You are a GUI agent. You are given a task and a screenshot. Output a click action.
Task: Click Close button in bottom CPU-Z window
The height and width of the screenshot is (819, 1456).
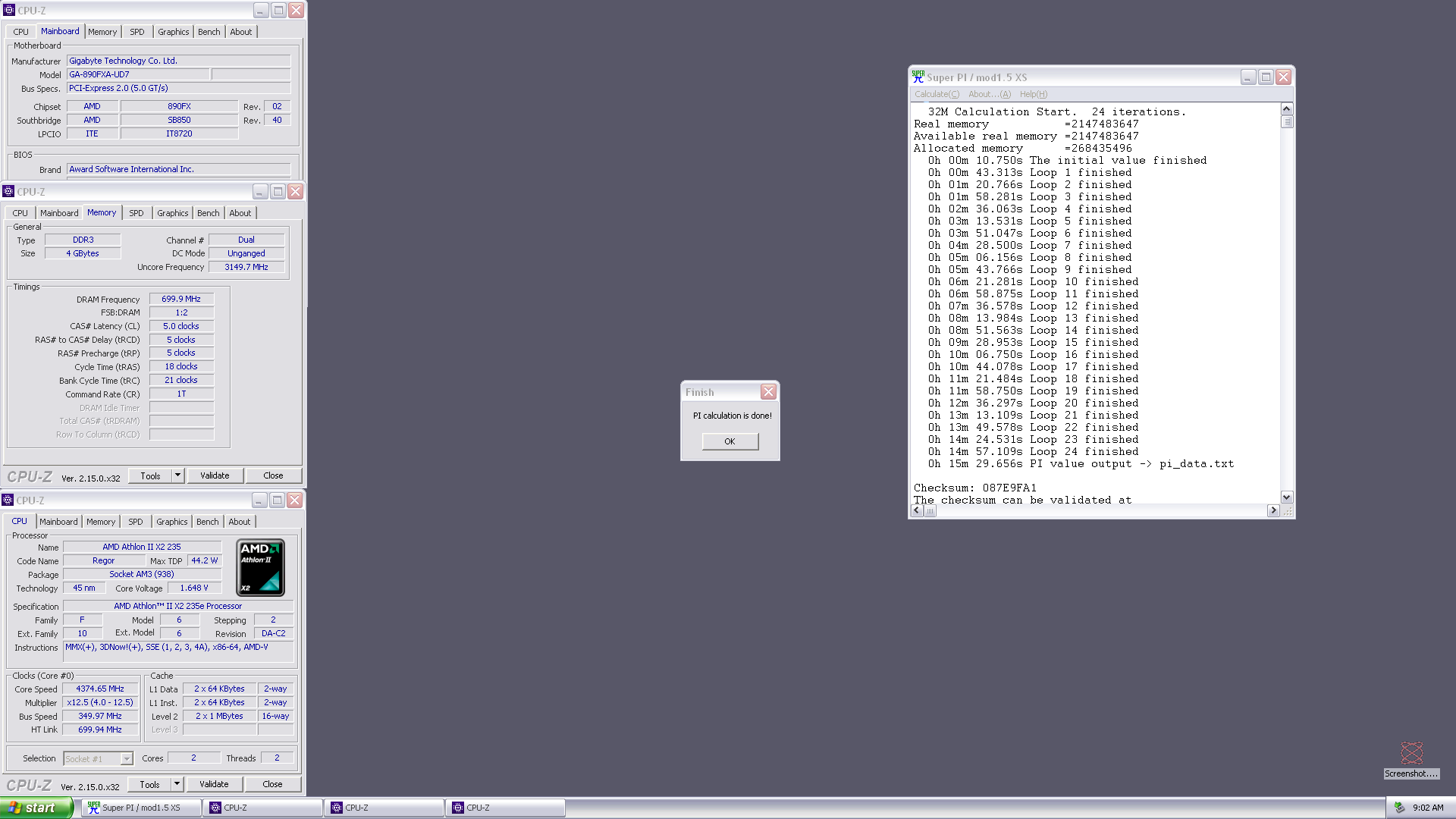(x=272, y=784)
